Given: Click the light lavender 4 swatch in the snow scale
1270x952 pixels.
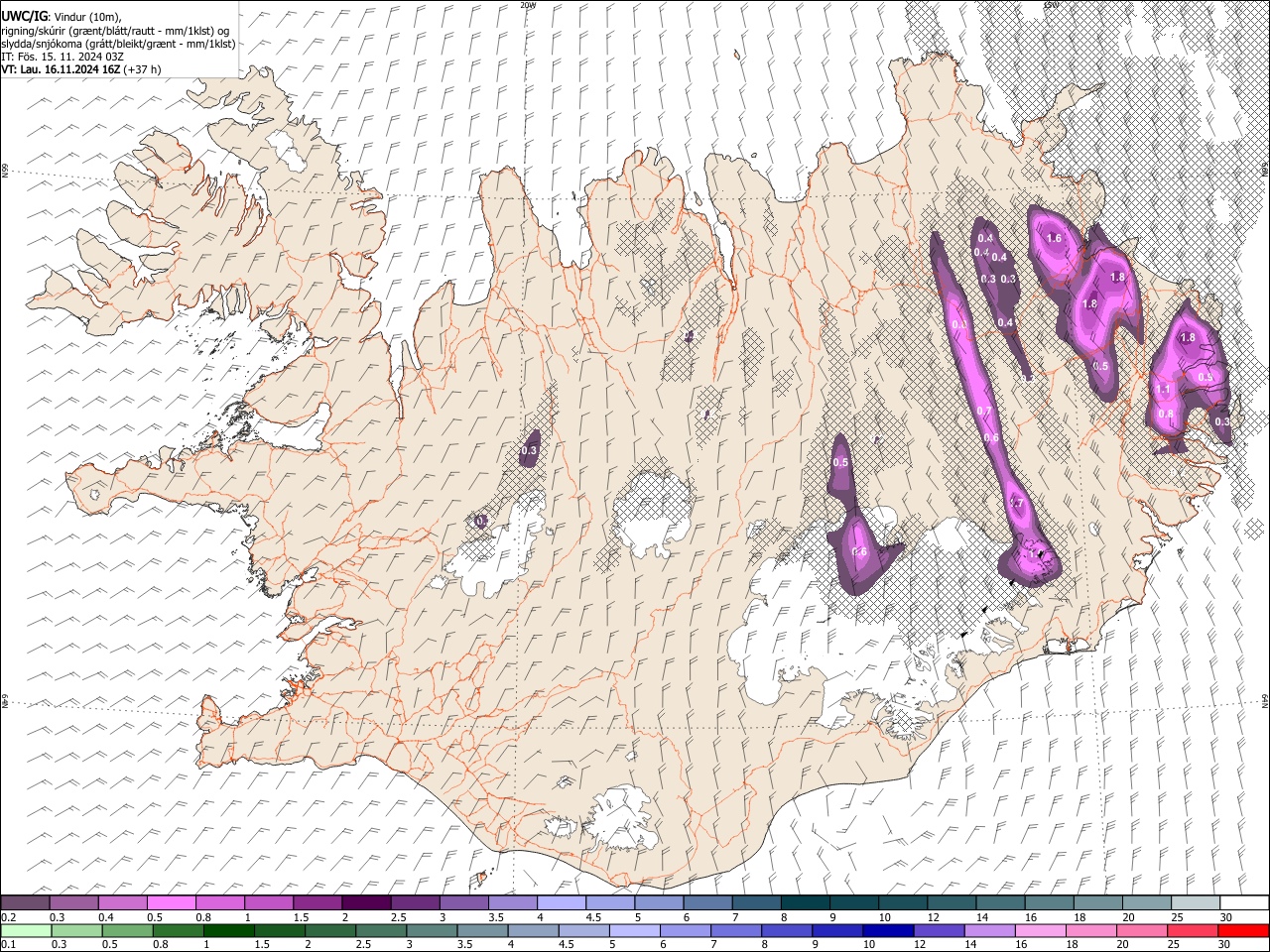Looking at the screenshot, I should (x=561, y=902).
